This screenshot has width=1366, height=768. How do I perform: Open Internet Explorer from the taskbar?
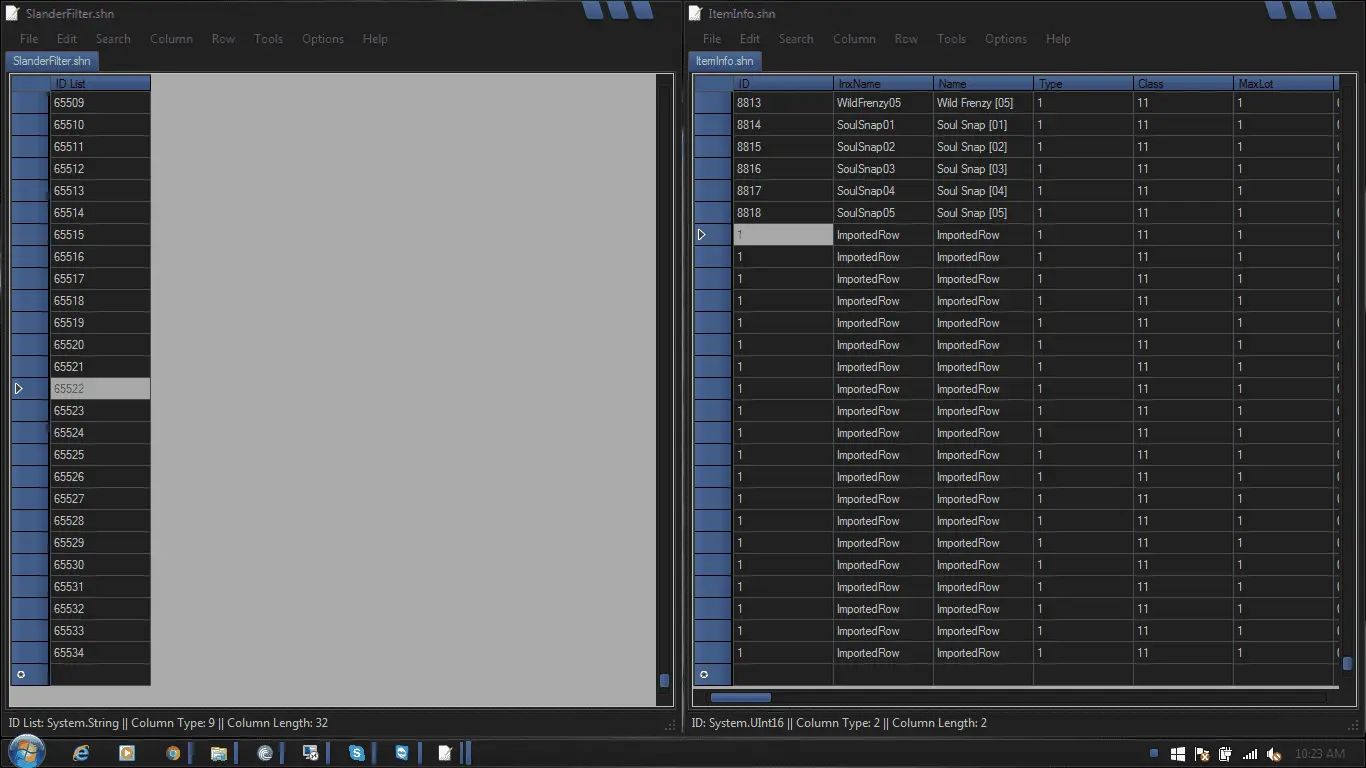[x=82, y=753]
